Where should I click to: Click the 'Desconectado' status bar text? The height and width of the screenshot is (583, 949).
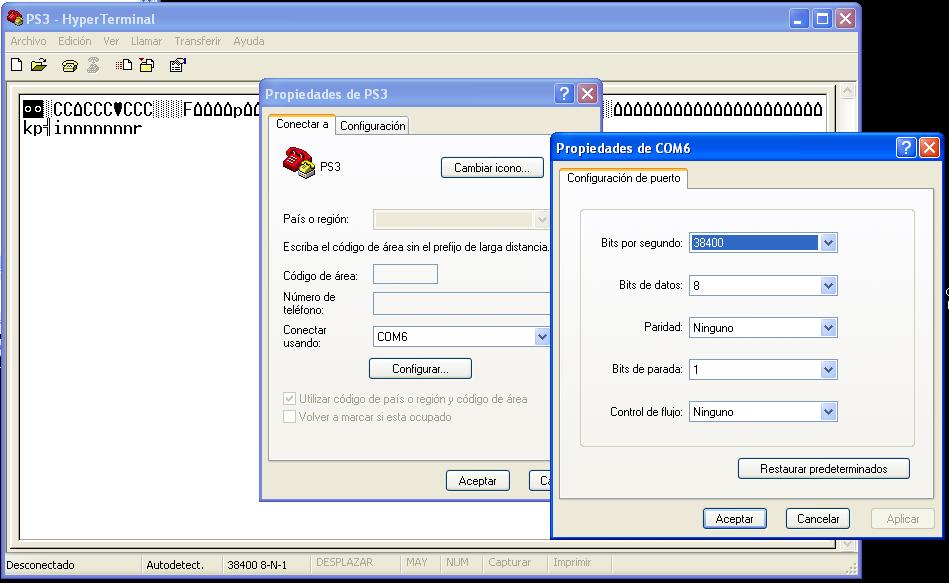[41, 565]
